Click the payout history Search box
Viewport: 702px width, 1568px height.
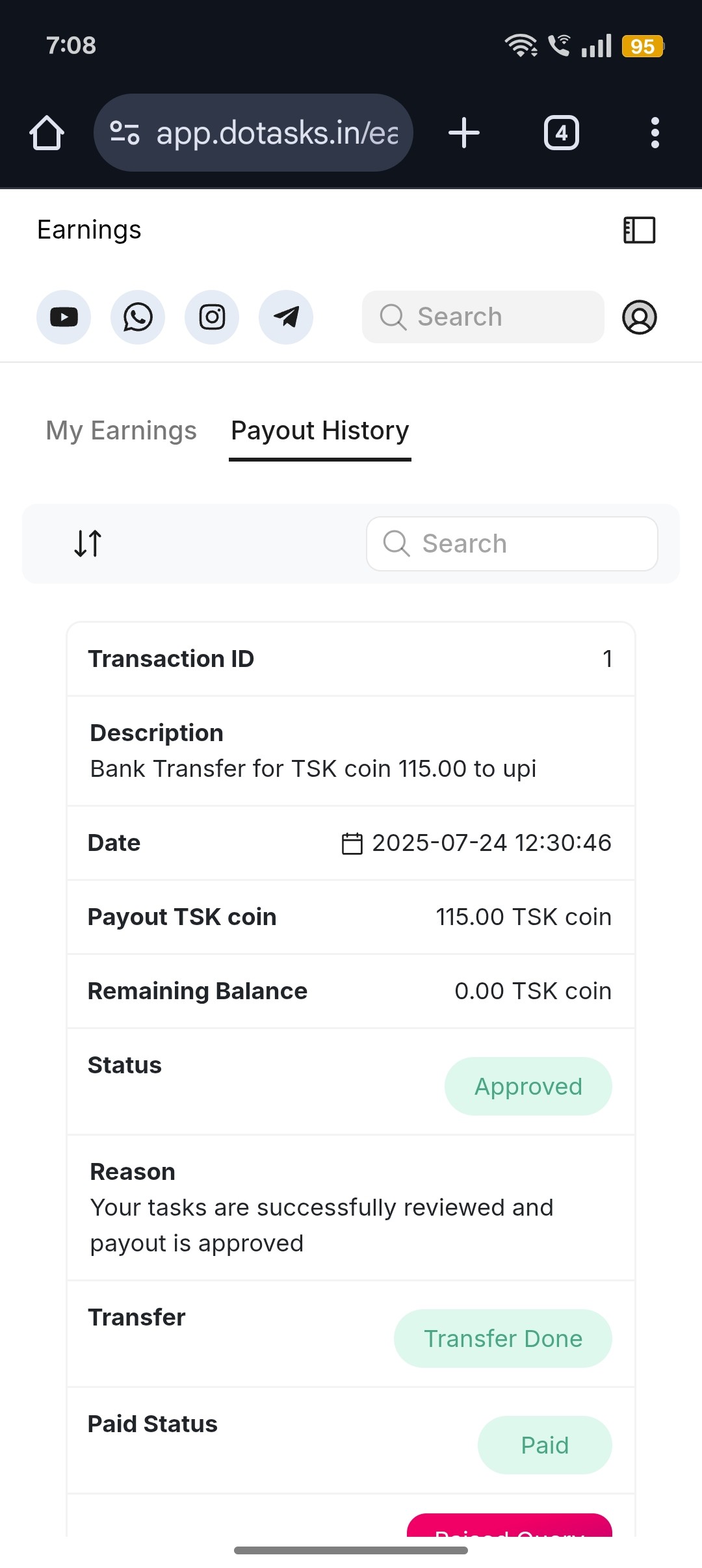[x=512, y=544]
